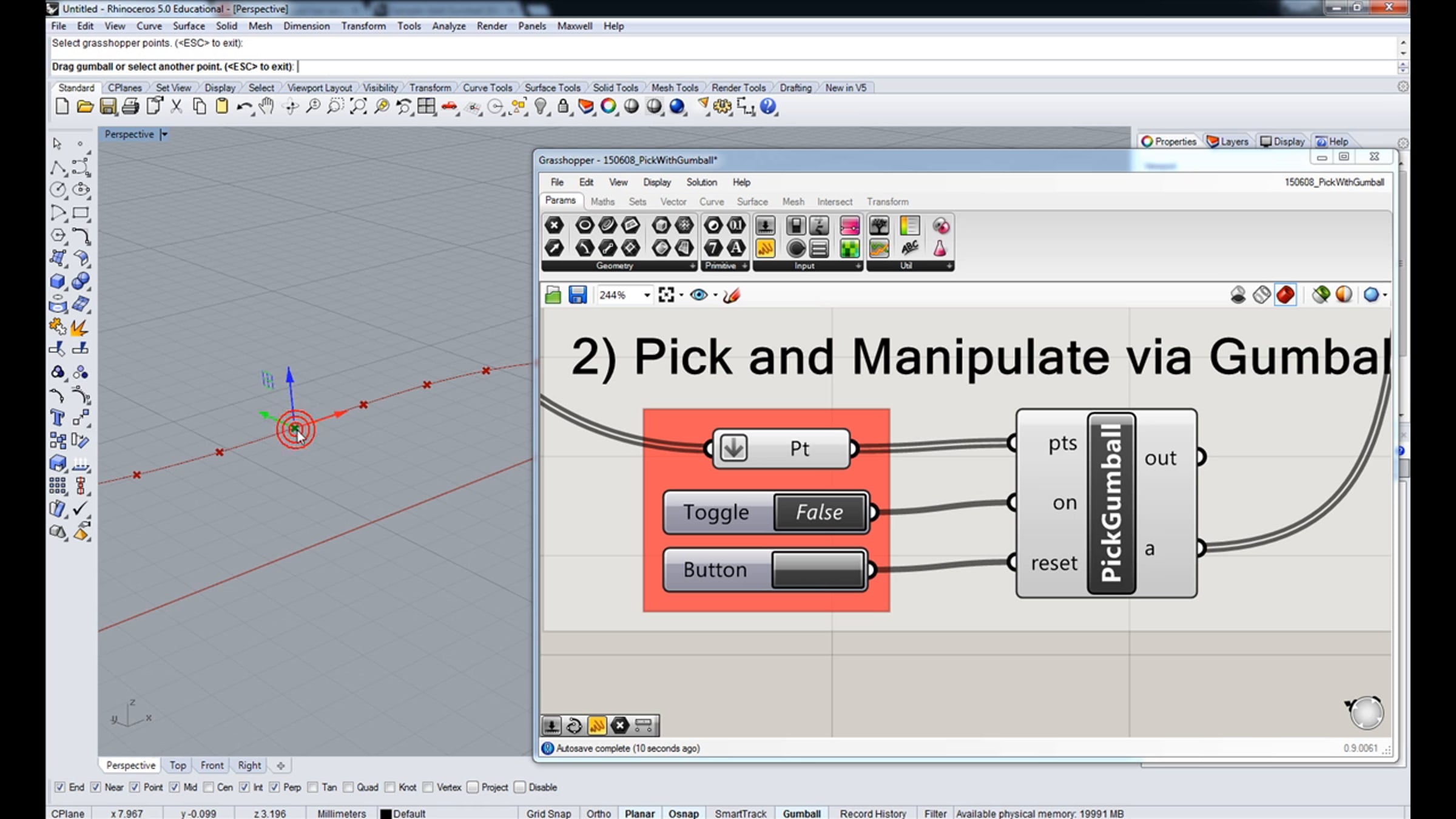Image resolution: width=1456 pixels, height=819 pixels.
Task: Click the Zoom Extents icon in Rhino toolbar
Action: coord(359,107)
